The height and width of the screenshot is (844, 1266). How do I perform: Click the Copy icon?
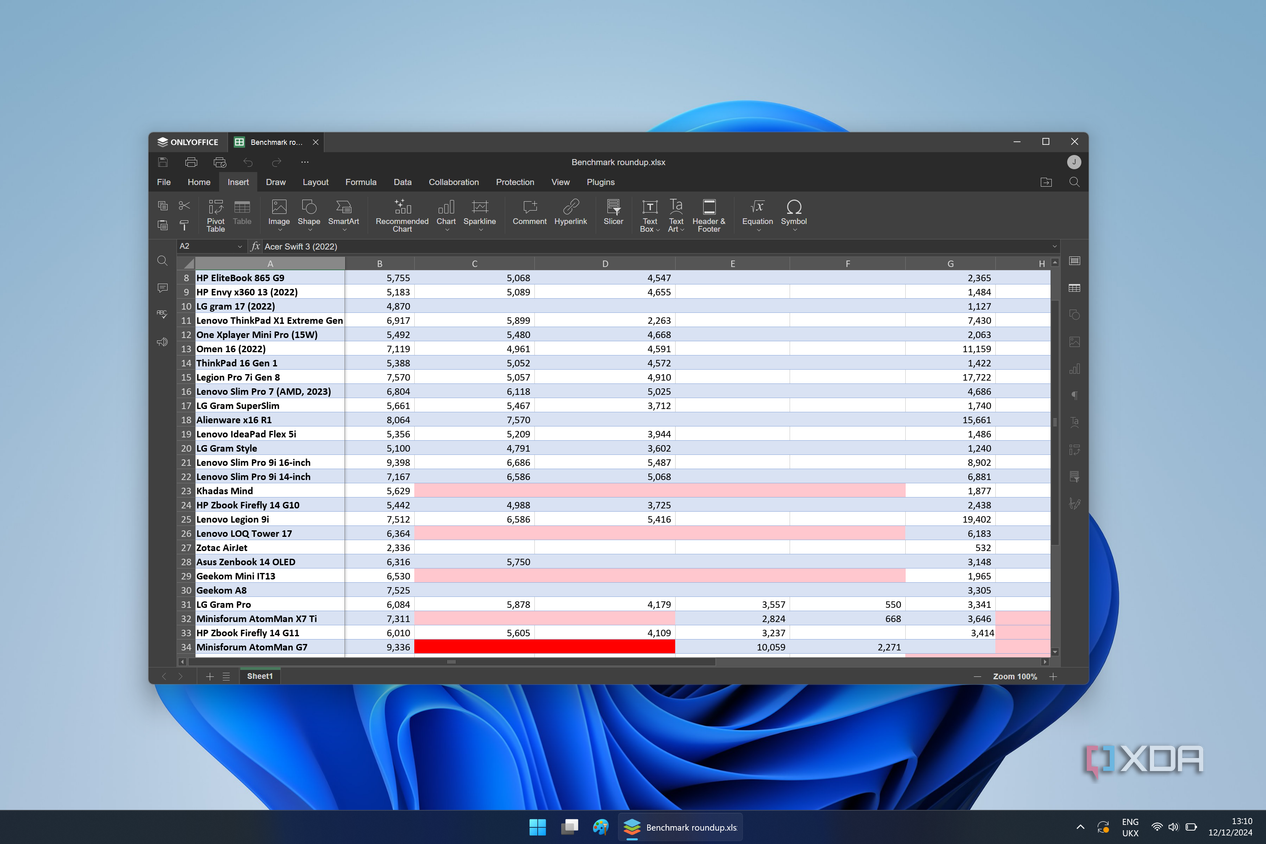pos(163,206)
